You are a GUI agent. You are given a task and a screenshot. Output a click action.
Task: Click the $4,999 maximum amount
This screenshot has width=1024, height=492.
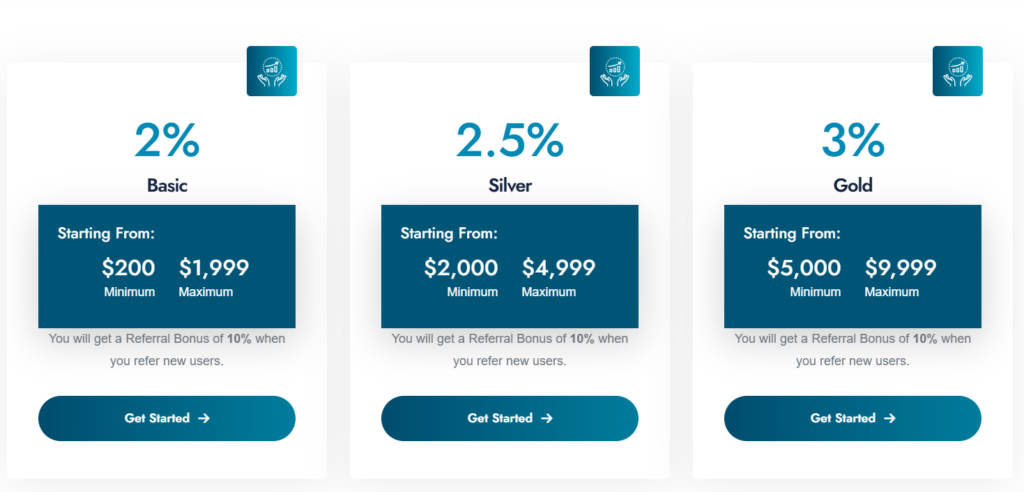[x=558, y=268]
